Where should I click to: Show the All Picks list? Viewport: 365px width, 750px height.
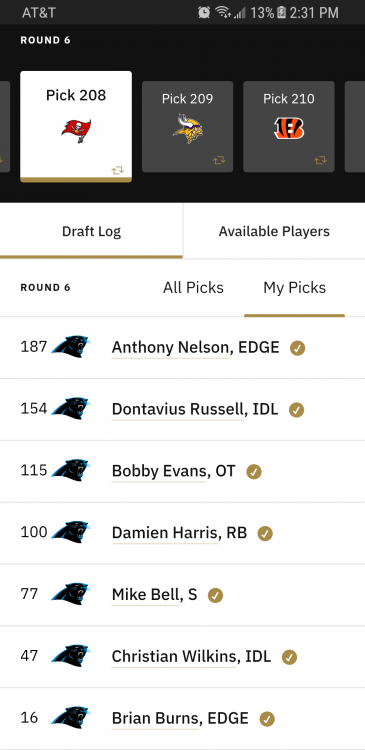tap(193, 287)
